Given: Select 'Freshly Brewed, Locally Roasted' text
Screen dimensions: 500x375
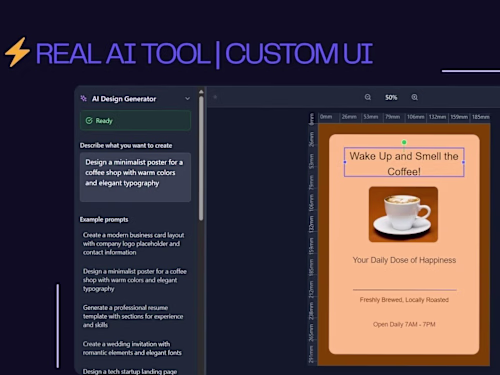Looking at the screenshot, I should pos(404,300).
